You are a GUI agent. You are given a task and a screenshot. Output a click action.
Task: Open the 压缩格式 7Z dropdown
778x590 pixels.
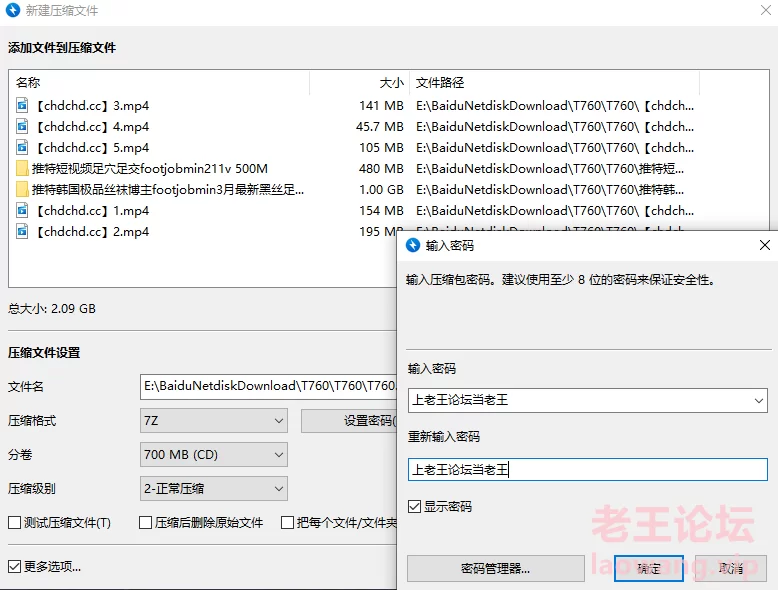pyautogui.click(x=214, y=421)
